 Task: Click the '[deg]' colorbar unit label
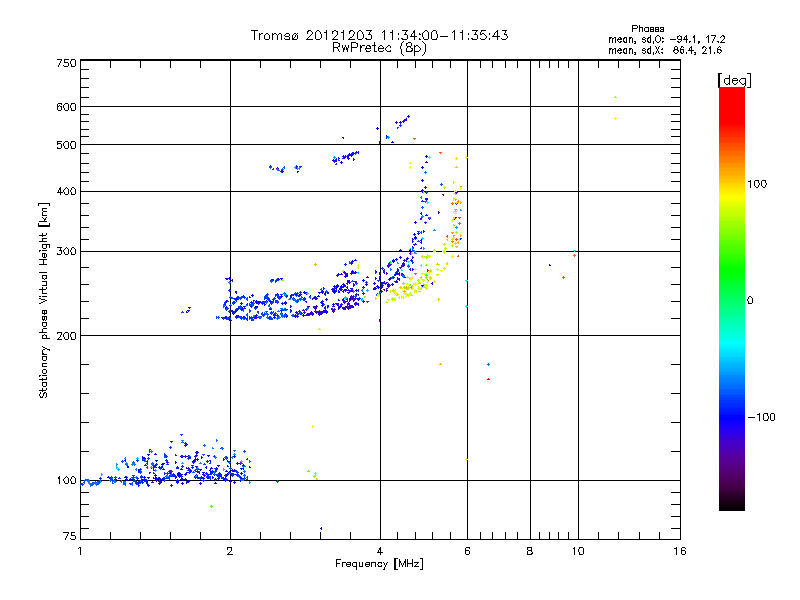coord(734,80)
